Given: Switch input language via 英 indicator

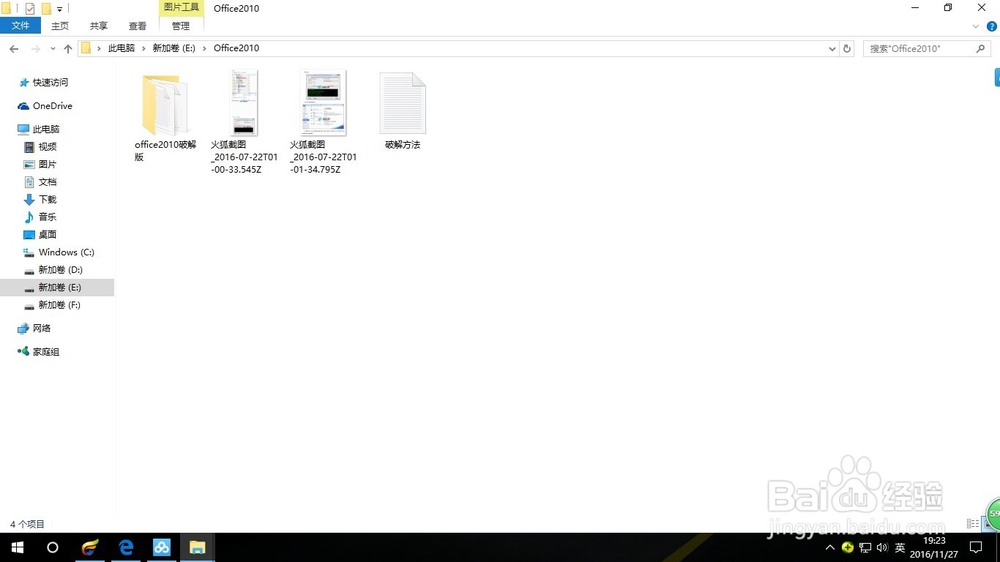Looking at the screenshot, I should (x=900, y=547).
